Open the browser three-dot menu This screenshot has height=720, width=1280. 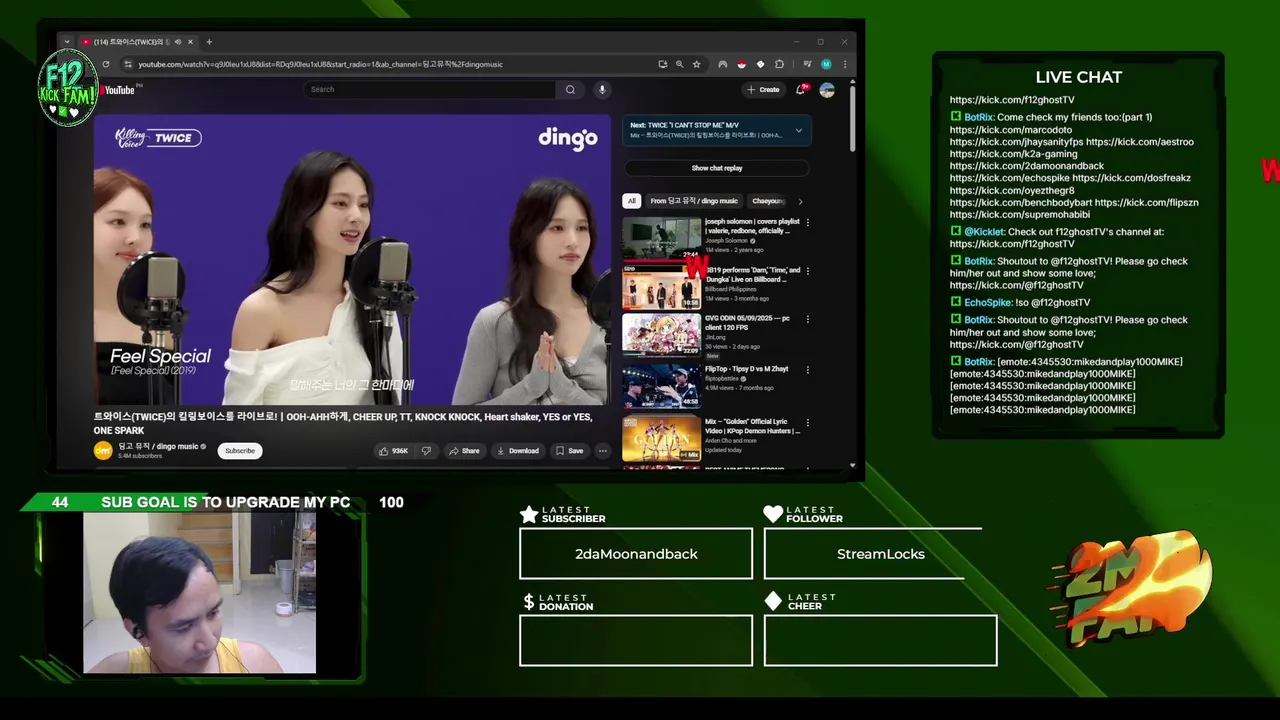pos(845,64)
